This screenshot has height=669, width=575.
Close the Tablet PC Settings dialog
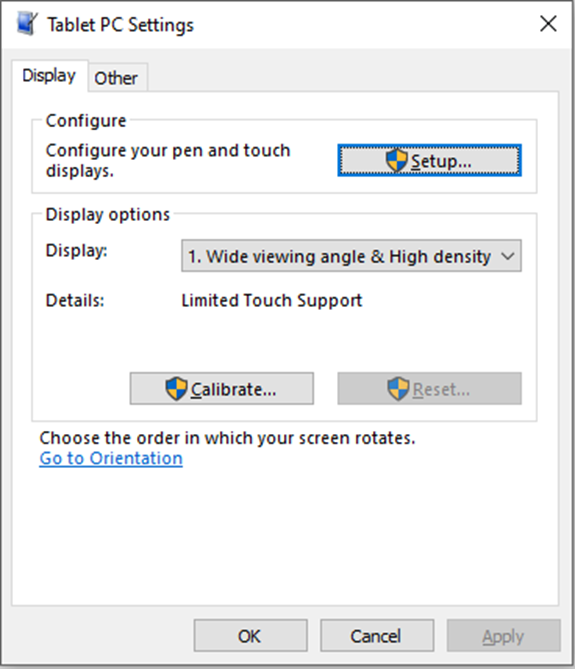pyautogui.click(x=548, y=23)
